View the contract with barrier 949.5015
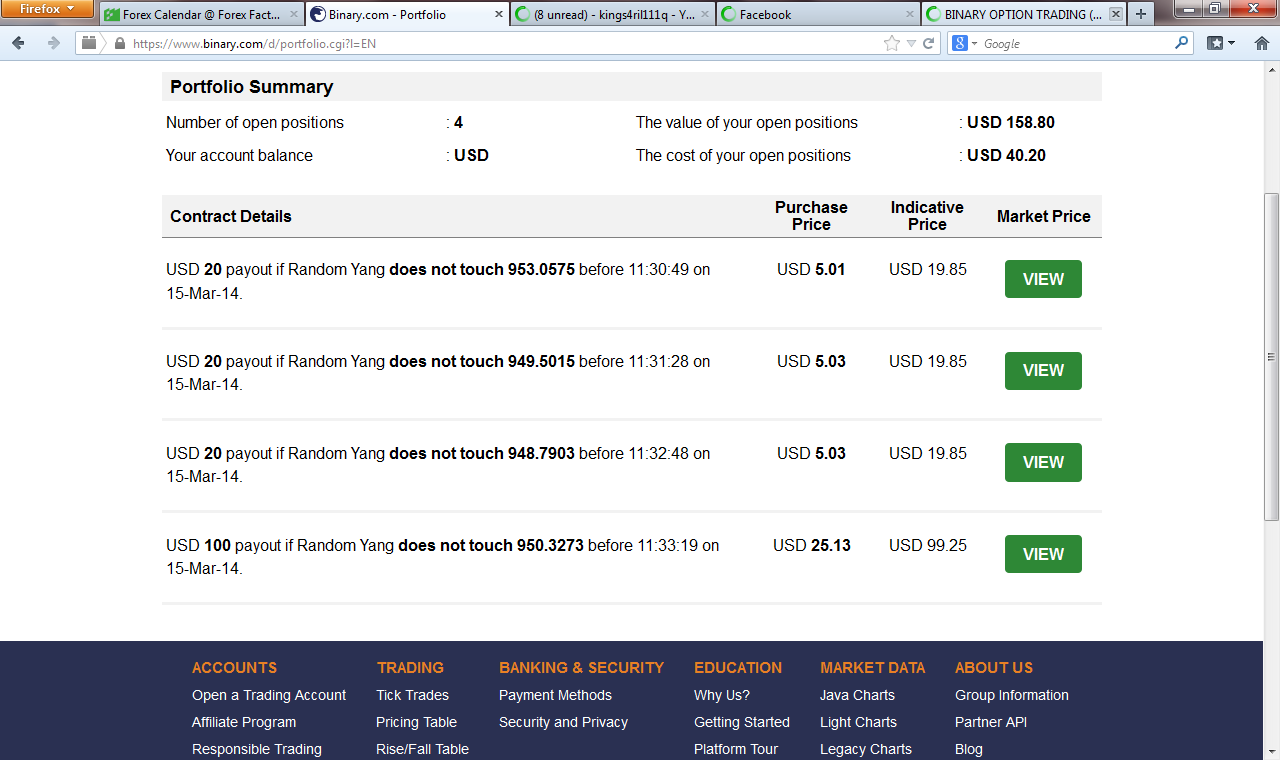This screenshot has width=1280, height=760. point(1043,371)
